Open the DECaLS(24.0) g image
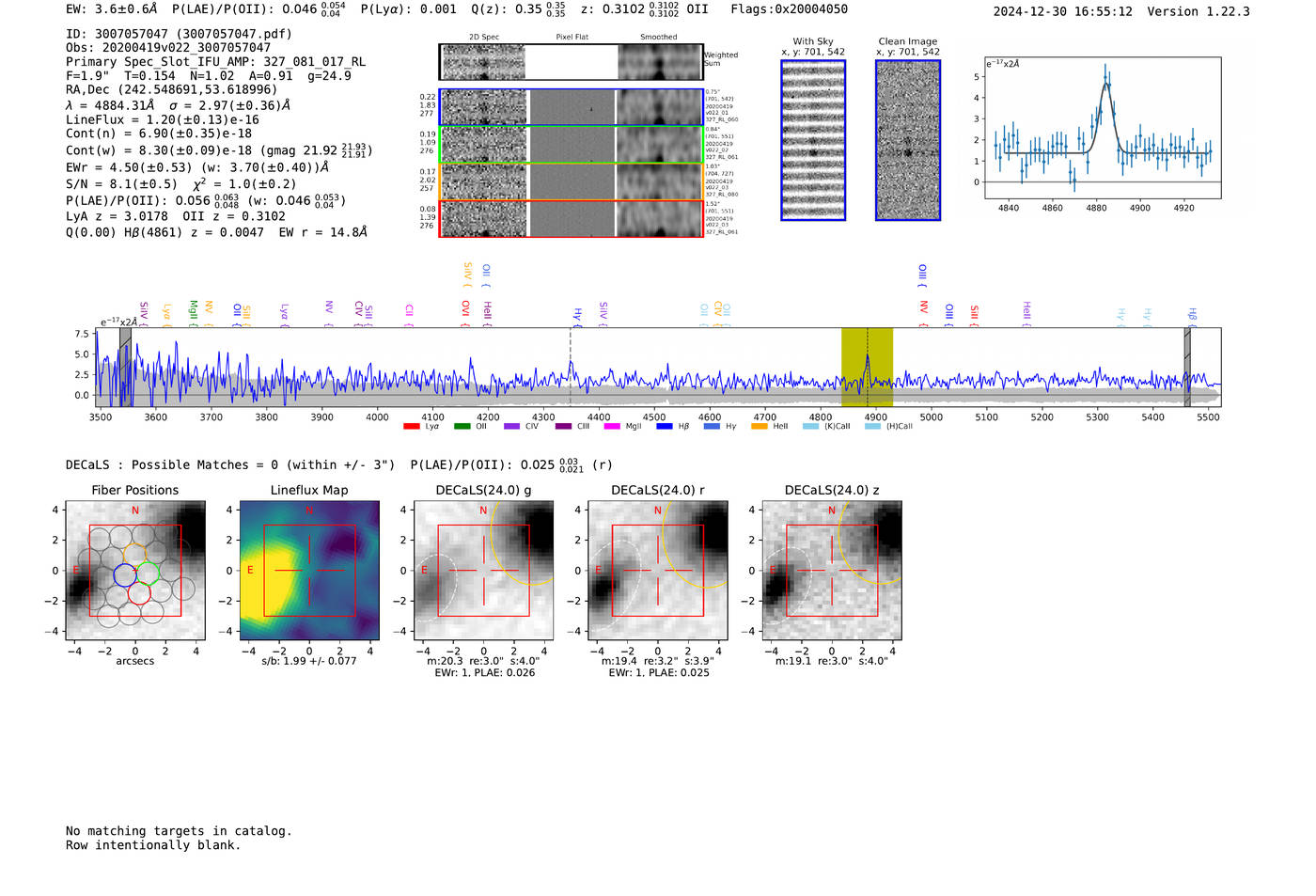The height and width of the screenshot is (896, 1316). (484, 571)
